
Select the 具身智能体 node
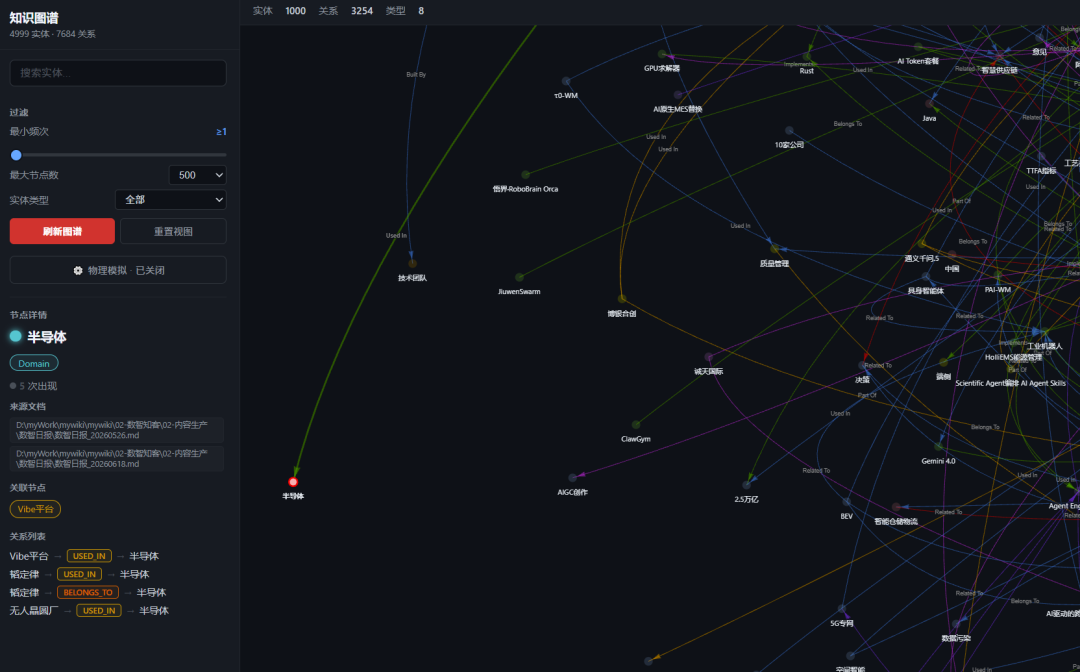926,277
